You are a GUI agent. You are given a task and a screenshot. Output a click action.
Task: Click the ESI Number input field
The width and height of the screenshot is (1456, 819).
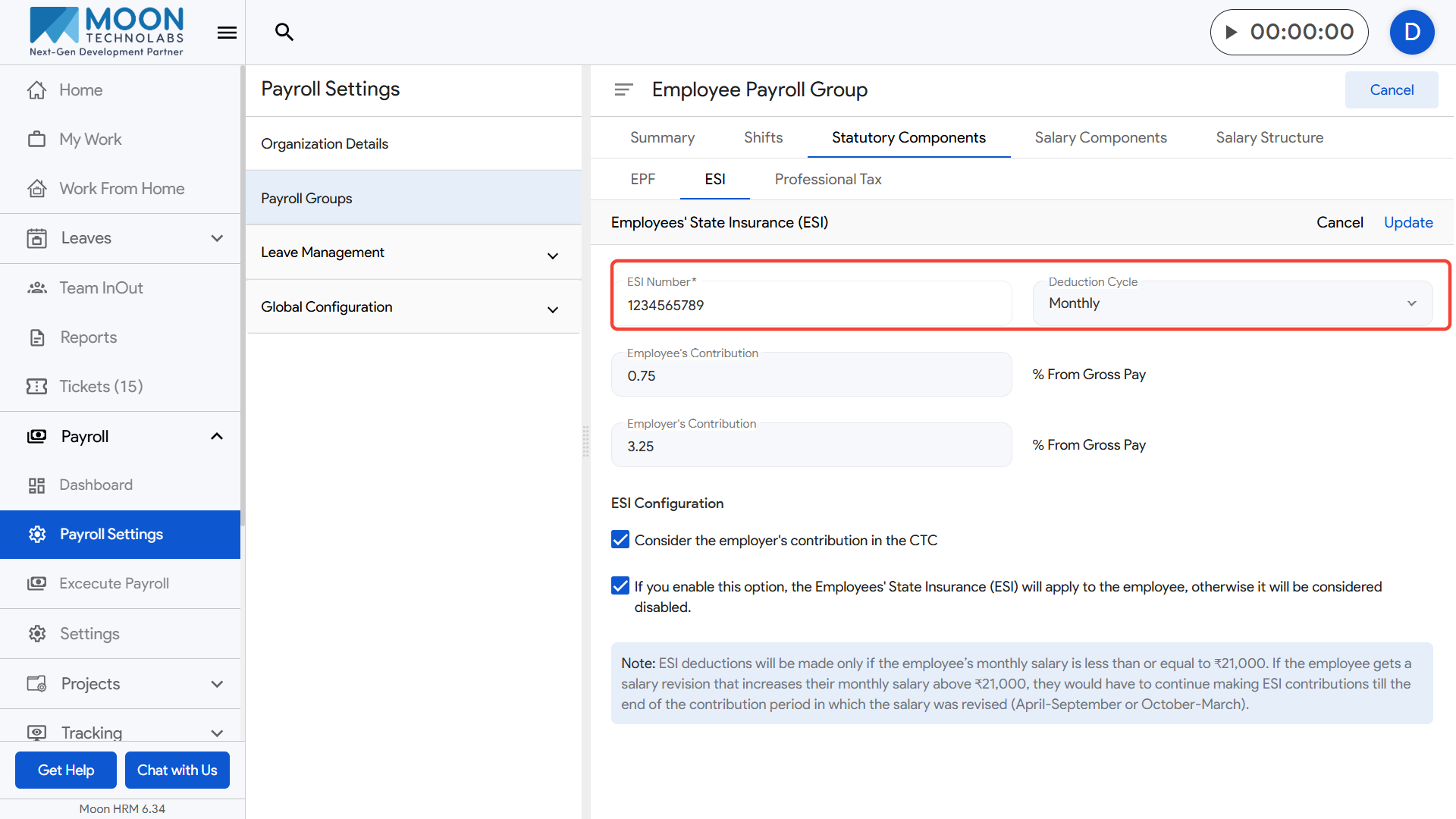pos(811,305)
